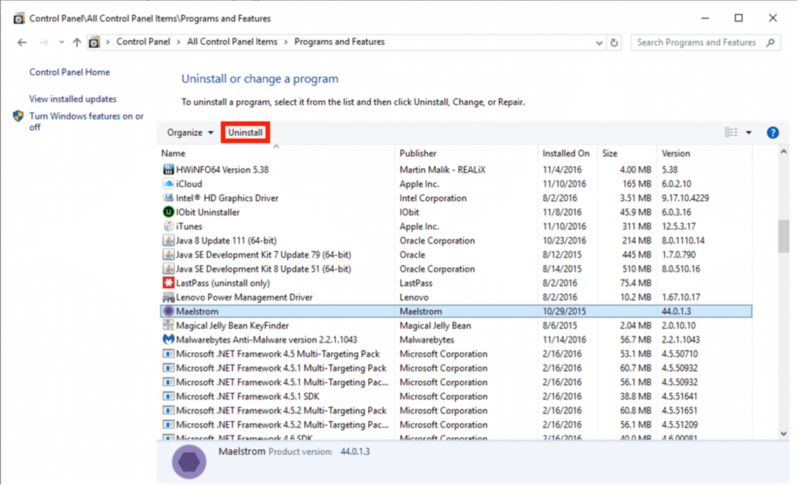Click the Intel HD Graphics Driver icon
Image resolution: width=800 pixels, height=486 pixels.
tap(168, 198)
